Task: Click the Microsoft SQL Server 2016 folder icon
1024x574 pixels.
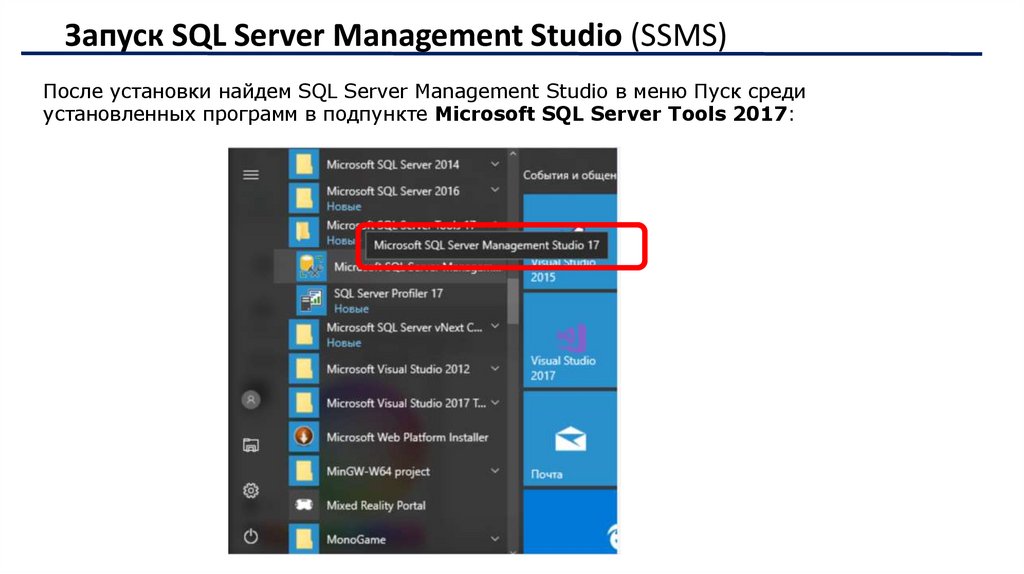Action: tap(304, 198)
